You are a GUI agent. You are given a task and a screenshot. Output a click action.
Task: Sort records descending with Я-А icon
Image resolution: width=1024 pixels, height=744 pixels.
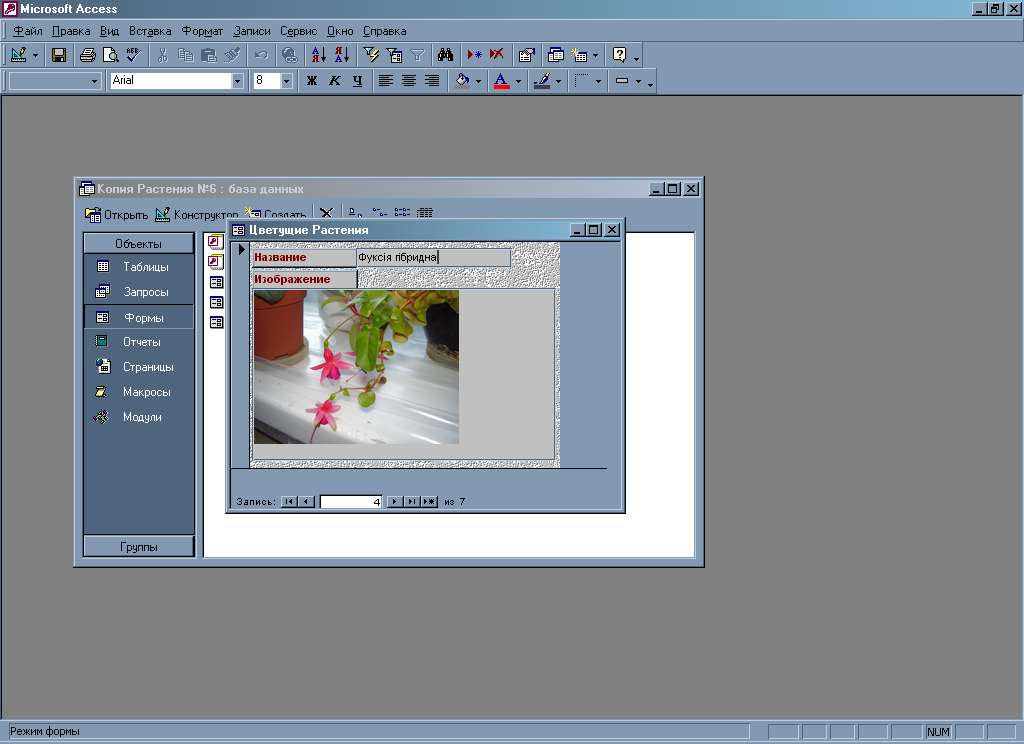(342, 56)
